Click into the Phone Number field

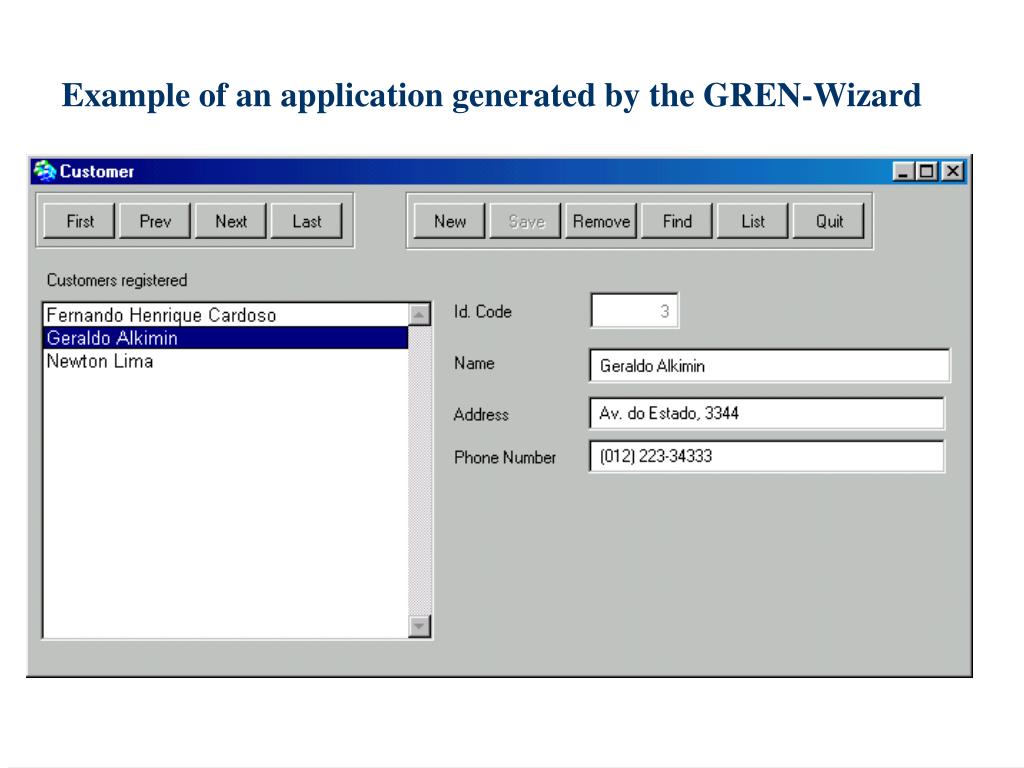767,456
